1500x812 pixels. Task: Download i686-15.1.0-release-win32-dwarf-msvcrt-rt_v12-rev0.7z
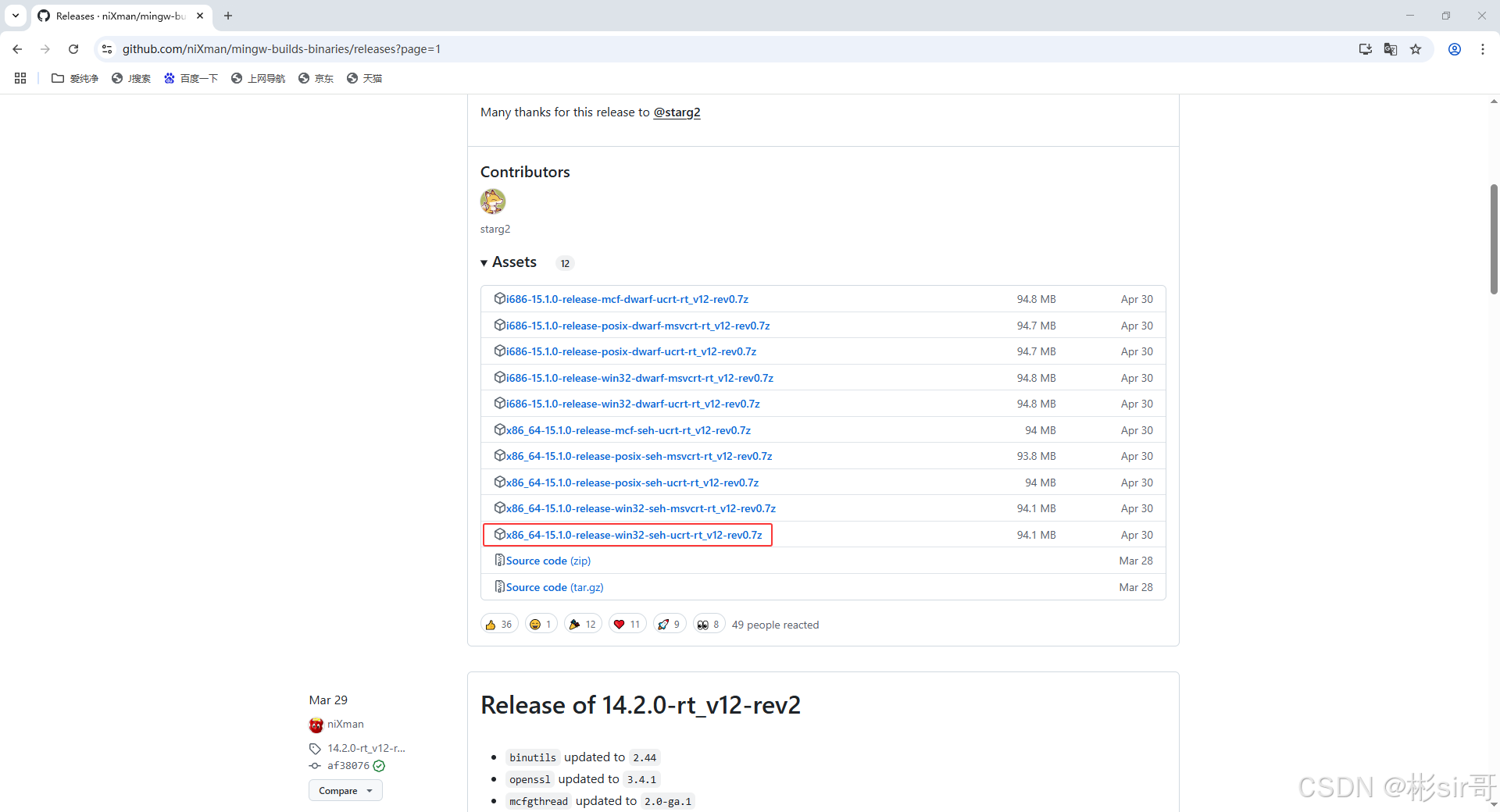pos(640,378)
